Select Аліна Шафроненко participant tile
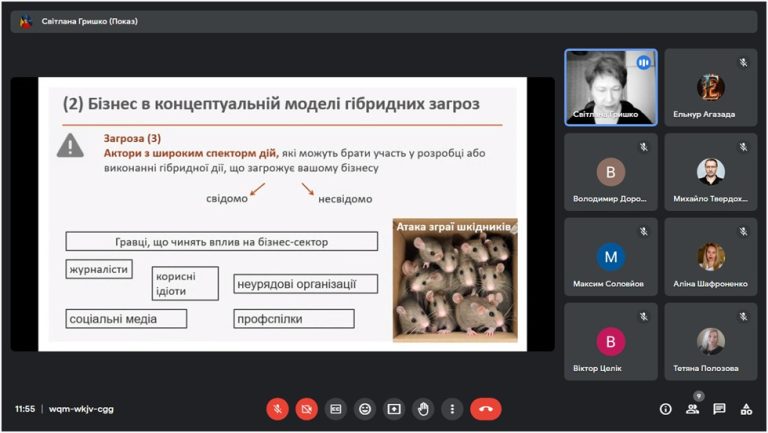 (711, 257)
